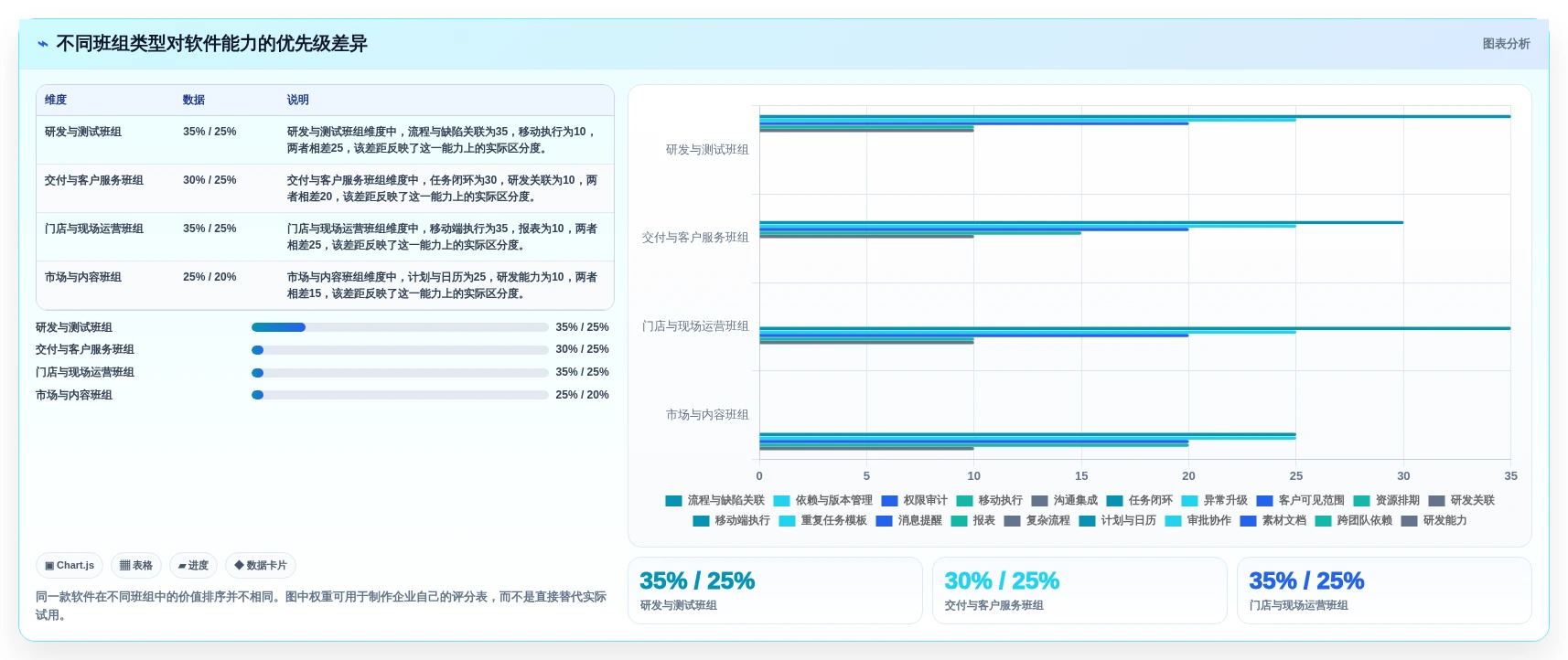This screenshot has height=660, width=1568.
Task: Hide 消息提醒 series in legend
Action: point(909,521)
